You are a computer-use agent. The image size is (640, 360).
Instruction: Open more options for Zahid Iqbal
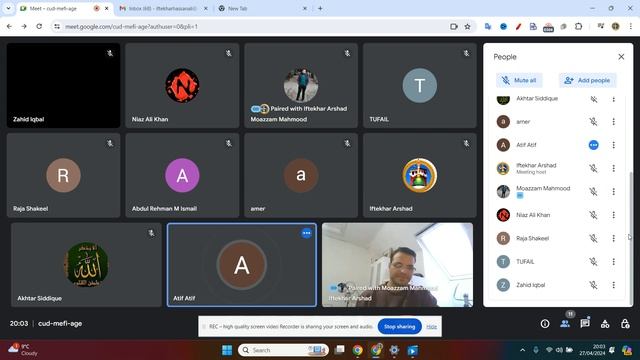[x=613, y=285]
